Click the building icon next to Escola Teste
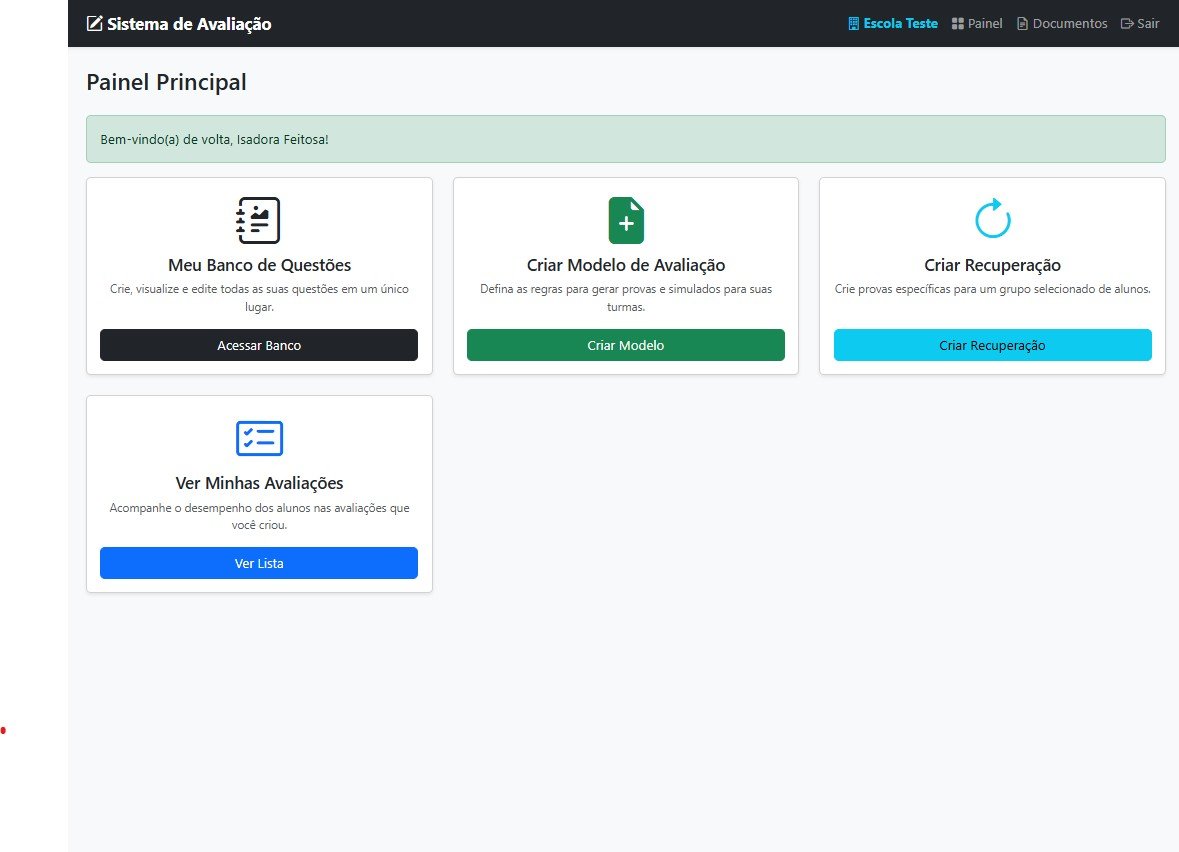 [x=853, y=24]
